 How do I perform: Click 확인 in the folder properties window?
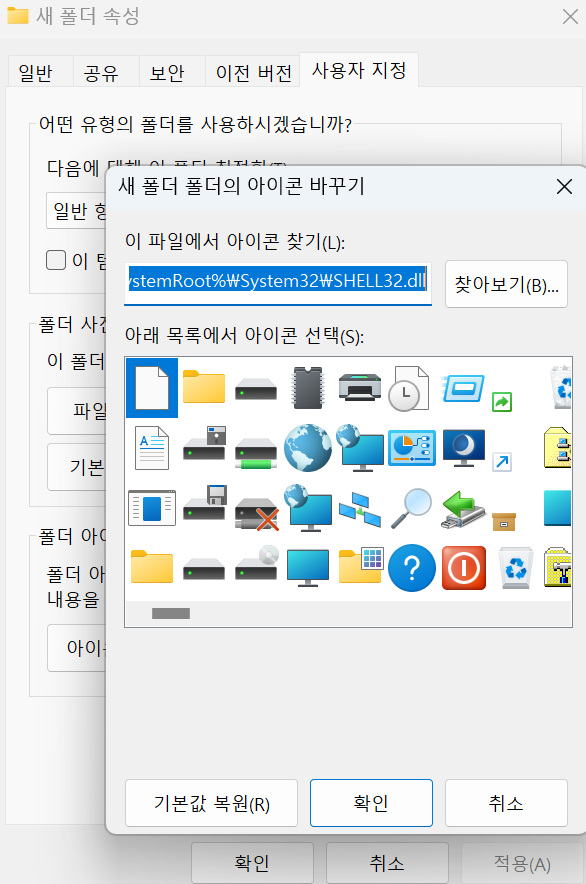click(x=252, y=863)
